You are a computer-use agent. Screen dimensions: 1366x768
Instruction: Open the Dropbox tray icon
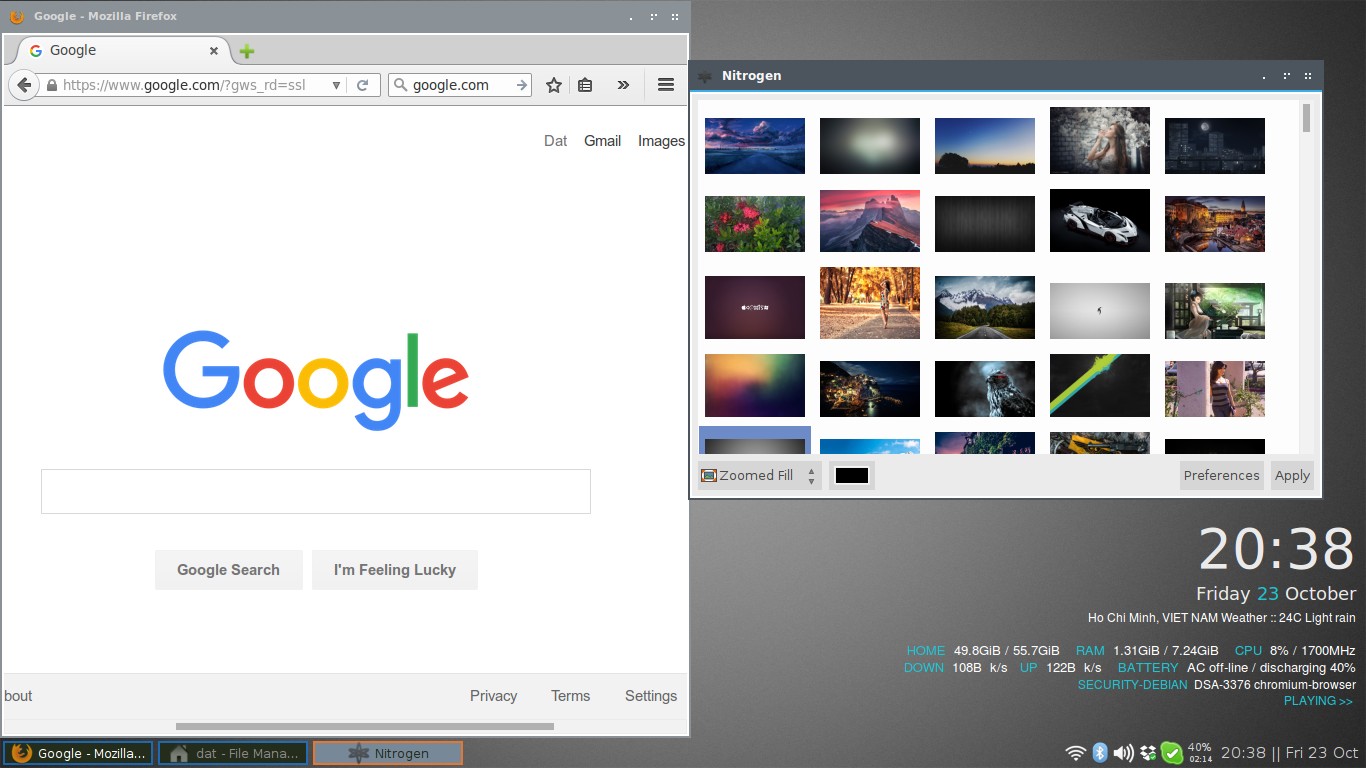pos(1148,753)
